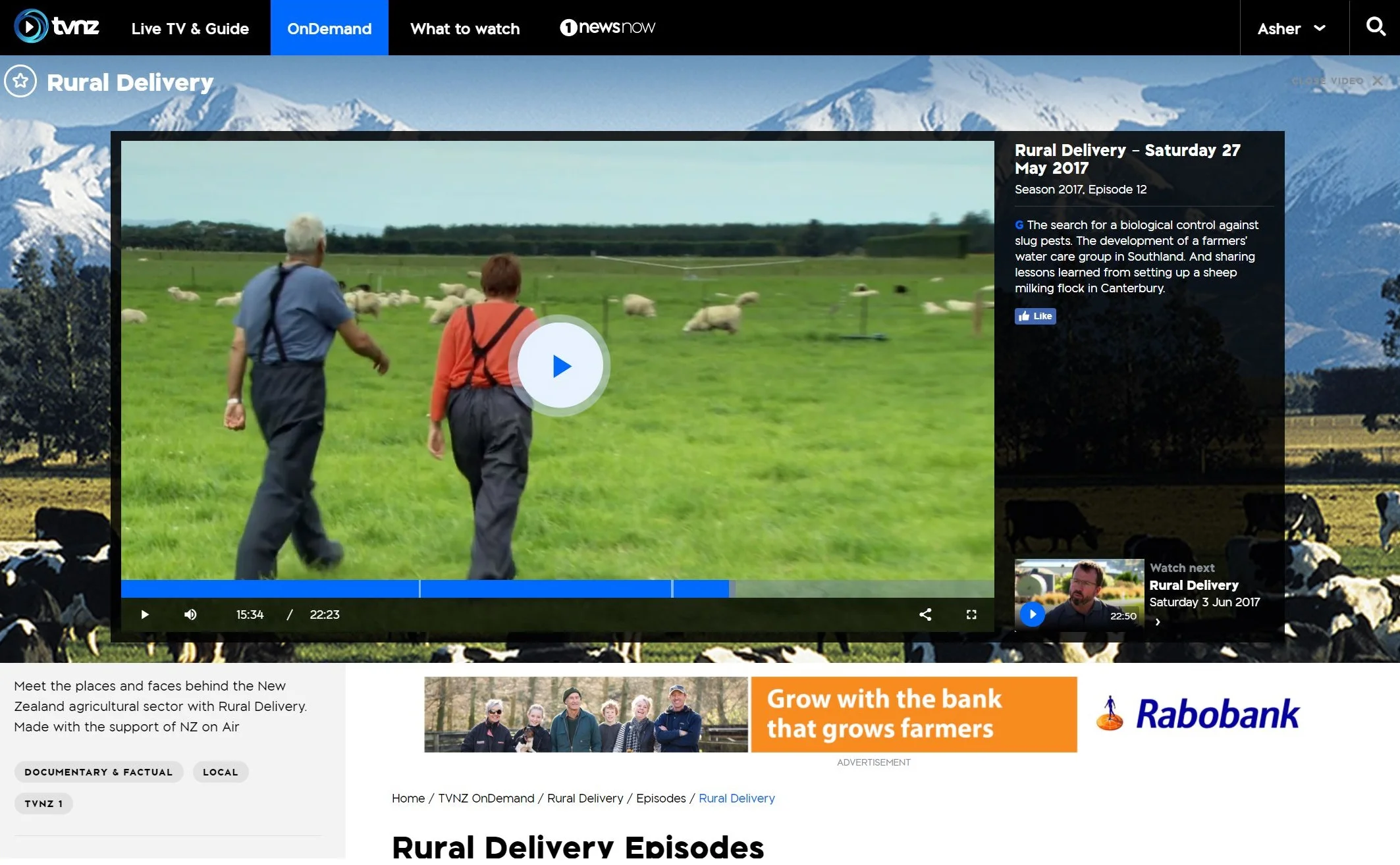The height and width of the screenshot is (865, 1400).
Task: Click the Episodes breadcrumb link
Action: [x=660, y=799]
